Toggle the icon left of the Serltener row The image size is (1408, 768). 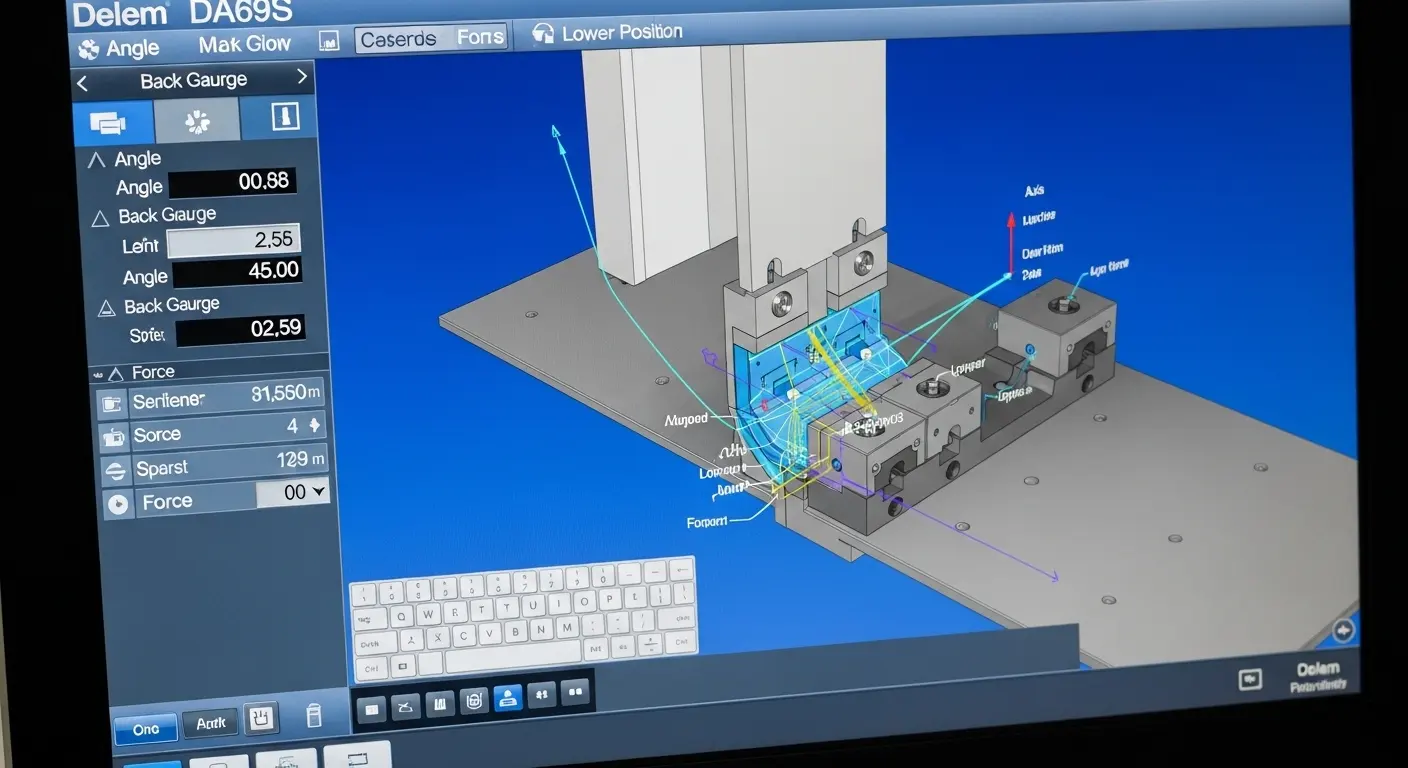[110, 403]
